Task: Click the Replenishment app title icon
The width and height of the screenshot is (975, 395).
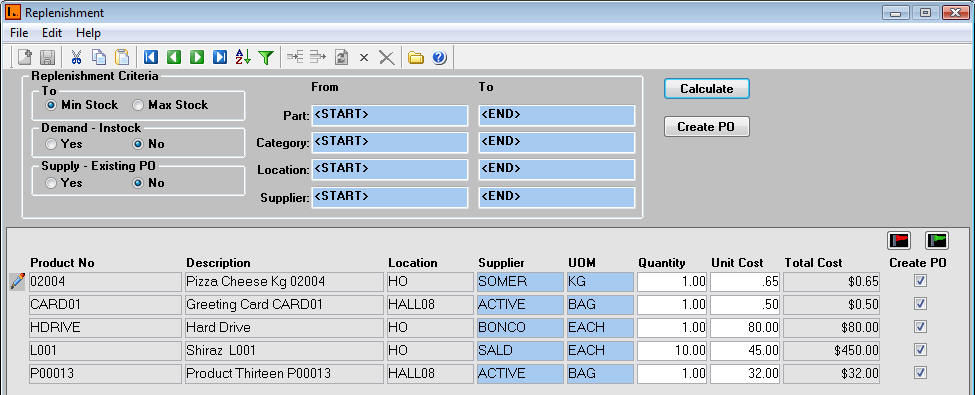Action: [x=12, y=12]
